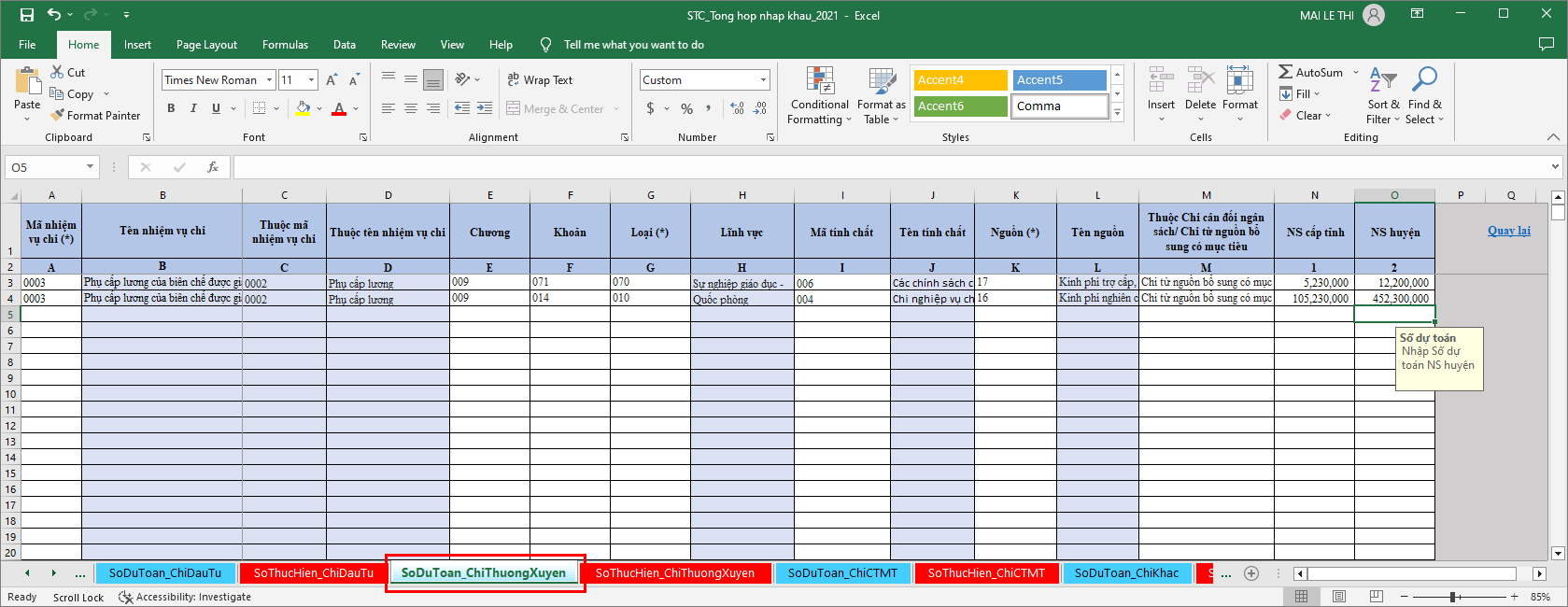Click the Format Painter icon
Screen dimensions: 1568x607
coord(58,116)
